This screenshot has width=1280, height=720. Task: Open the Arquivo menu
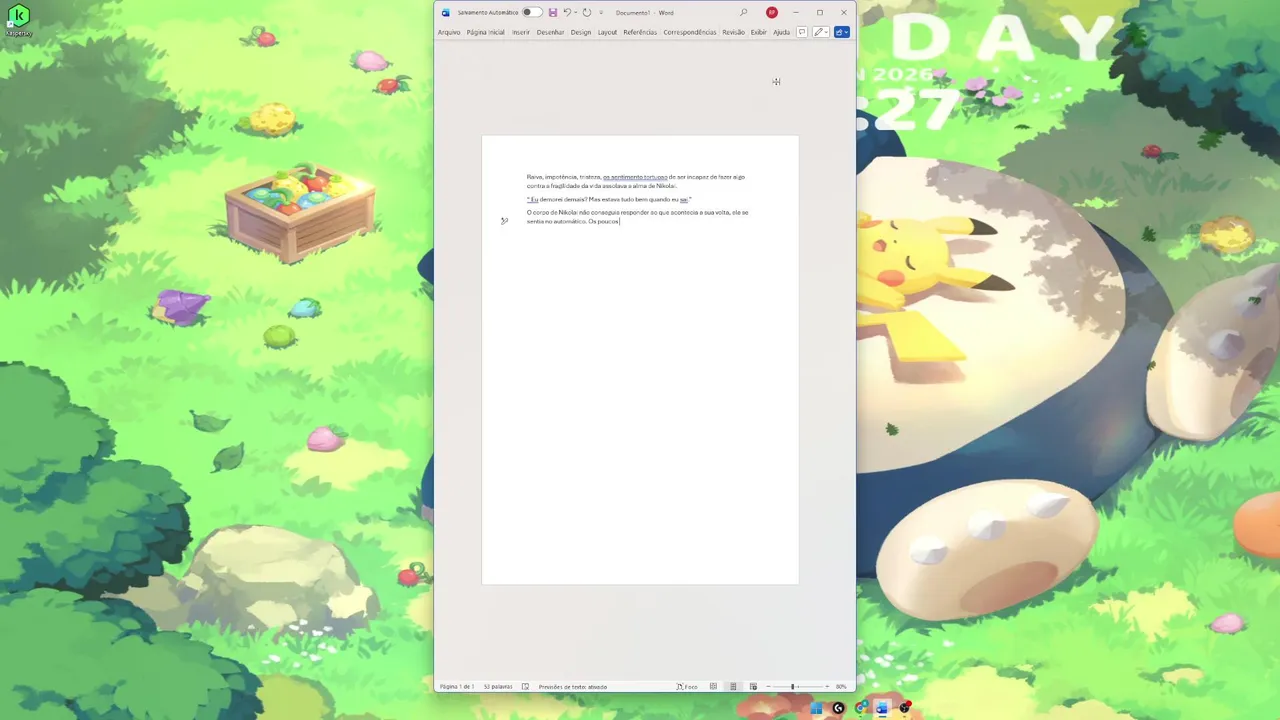tap(449, 32)
